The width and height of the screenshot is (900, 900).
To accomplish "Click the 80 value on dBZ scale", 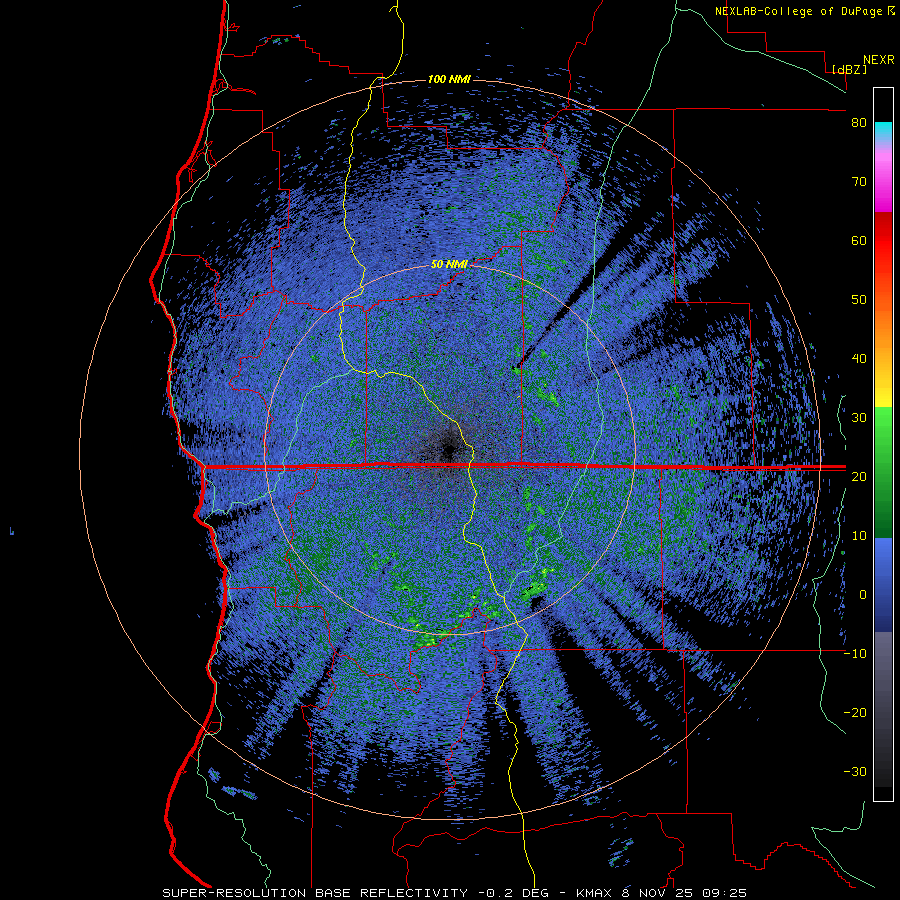I will tap(859, 123).
